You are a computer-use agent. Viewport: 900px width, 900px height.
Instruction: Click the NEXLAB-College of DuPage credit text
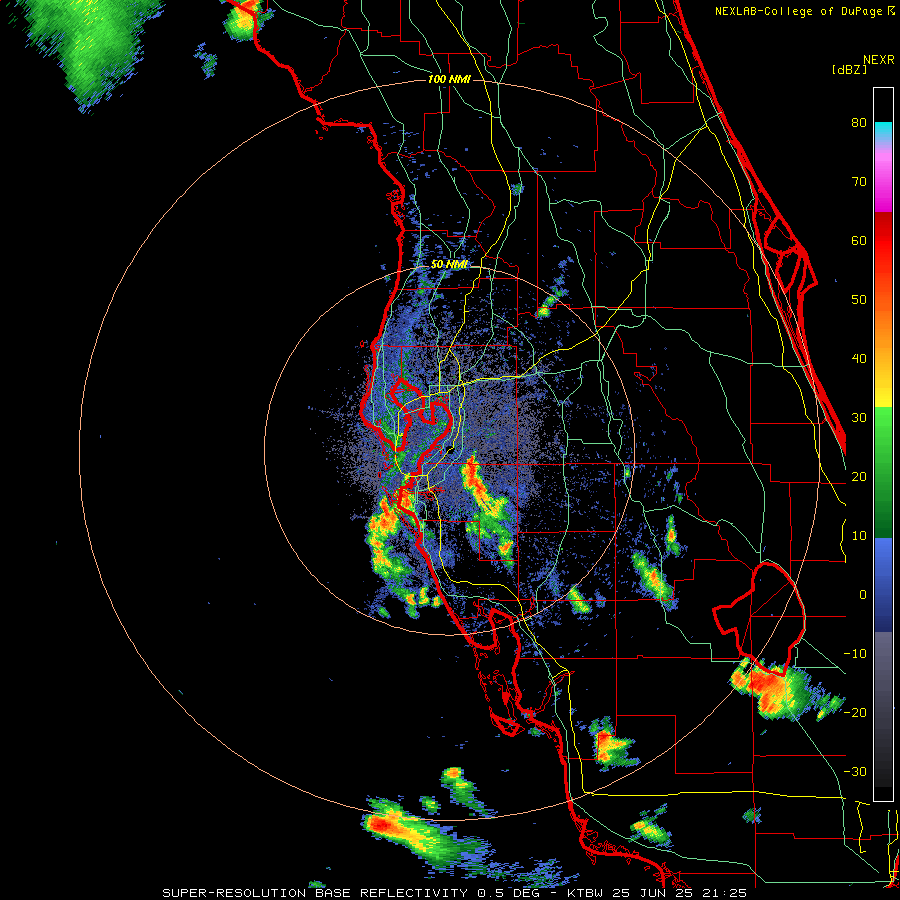(x=798, y=11)
